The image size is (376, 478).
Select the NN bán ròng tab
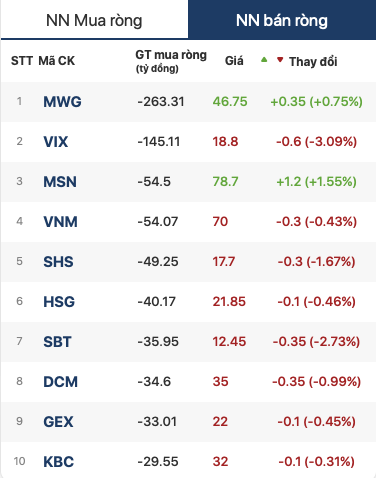pyautogui.click(x=282, y=20)
